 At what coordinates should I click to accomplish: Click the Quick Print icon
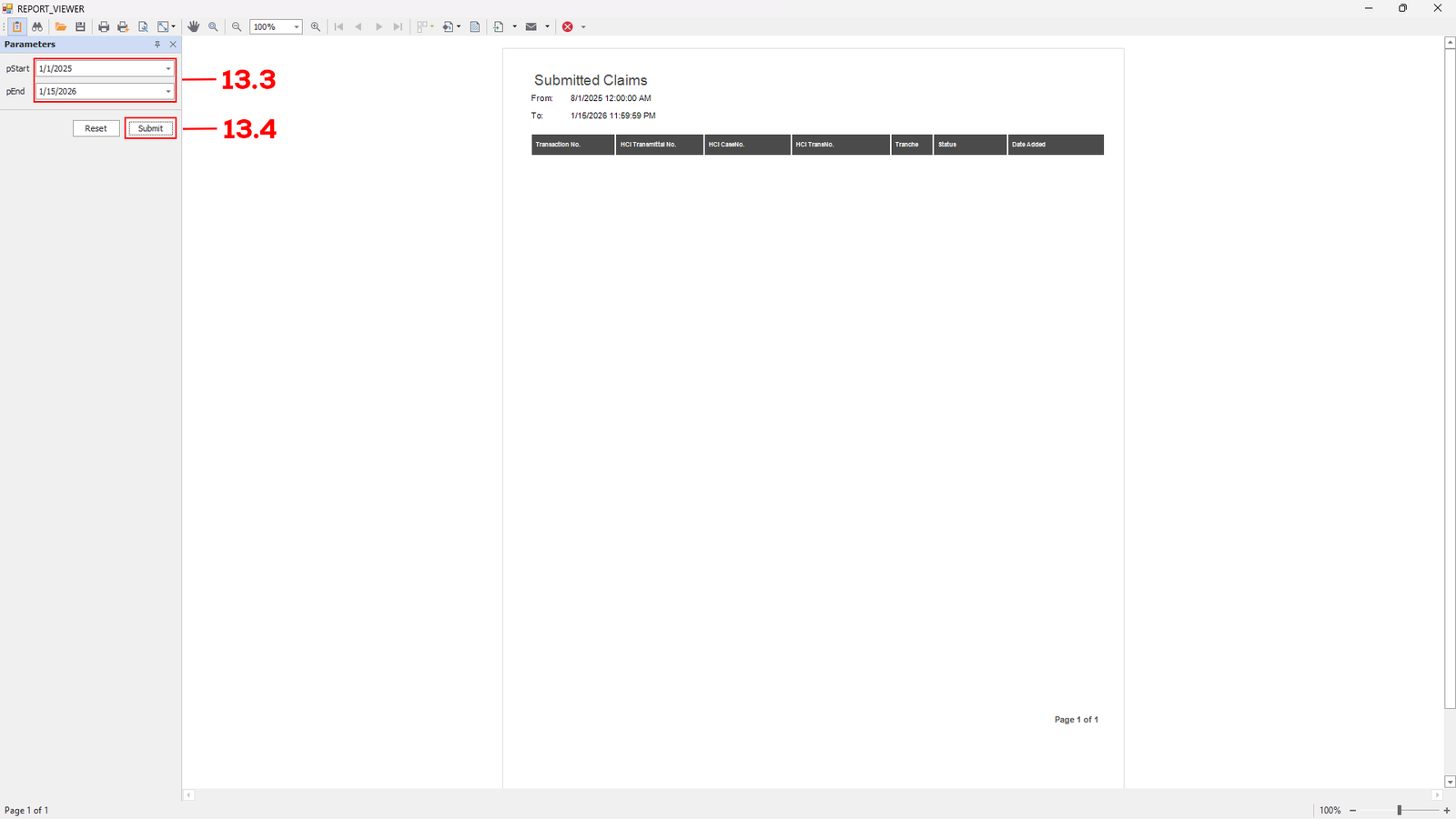pyautogui.click(x=123, y=27)
